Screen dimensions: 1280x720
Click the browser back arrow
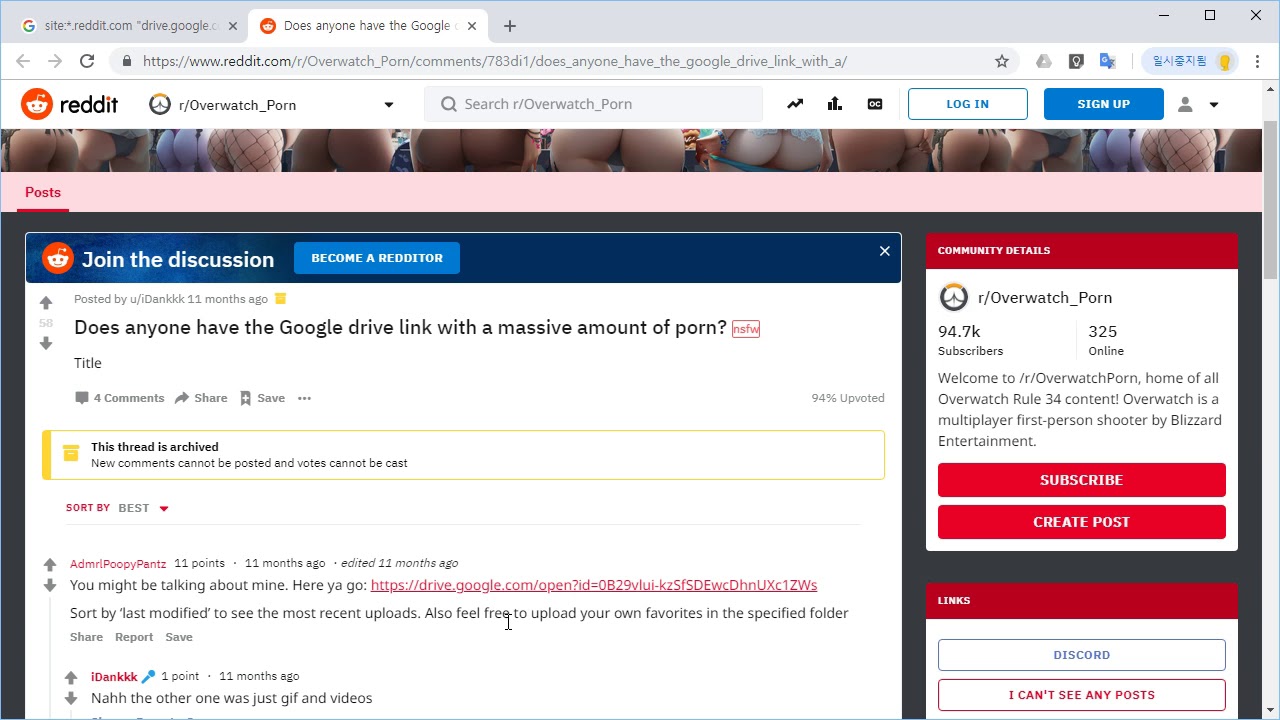pos(23,61)
